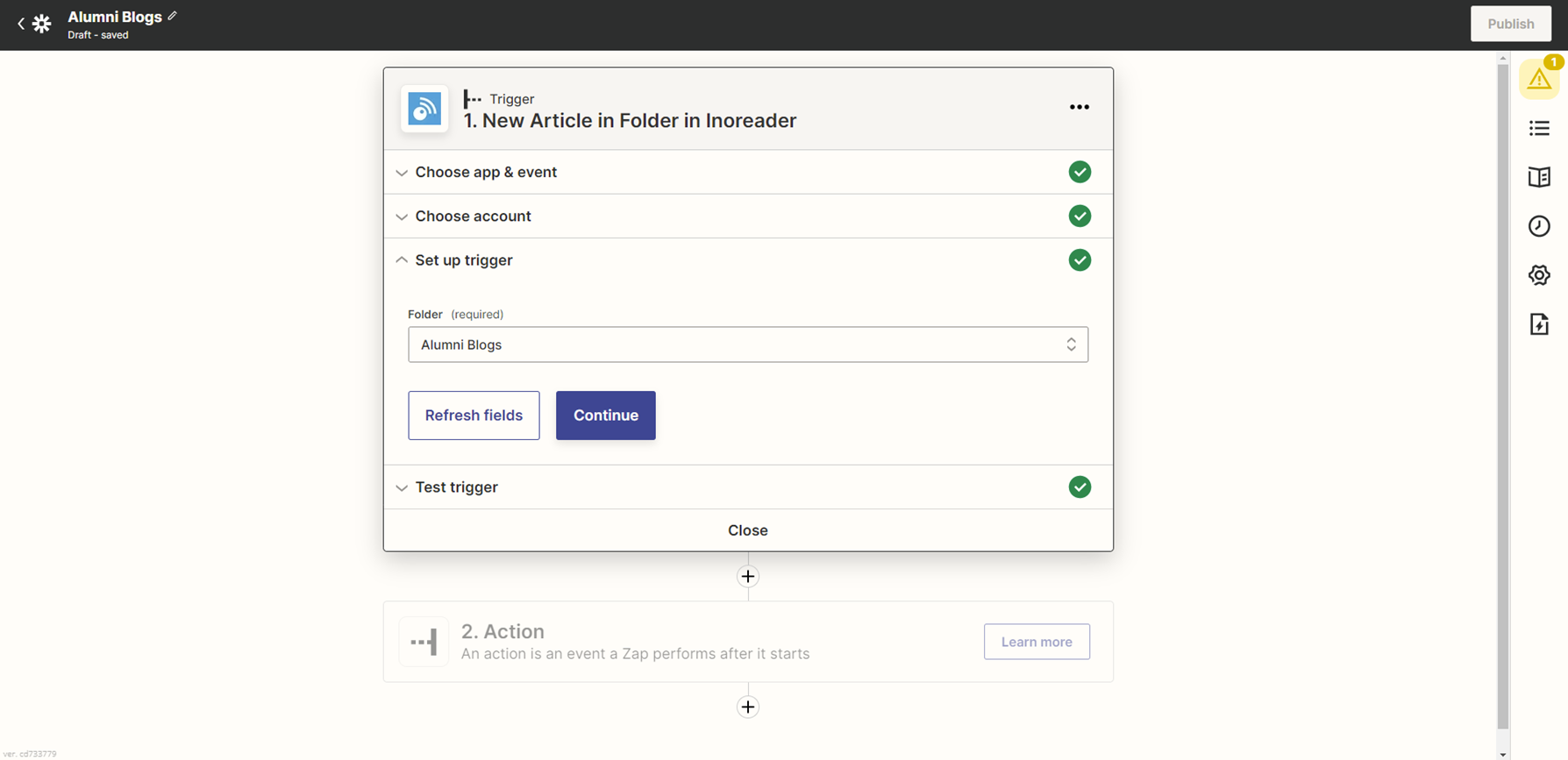Screen dimensions: 1568x760
Task: Click the scrollbar down arrow
Action: click(x=1503, y=754)
